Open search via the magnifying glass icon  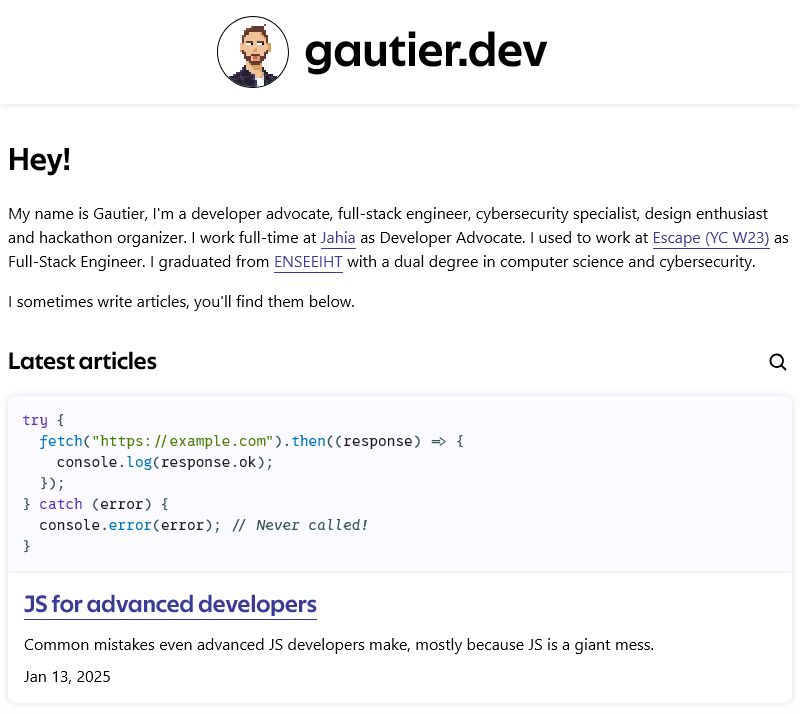(x=778, y=362)
